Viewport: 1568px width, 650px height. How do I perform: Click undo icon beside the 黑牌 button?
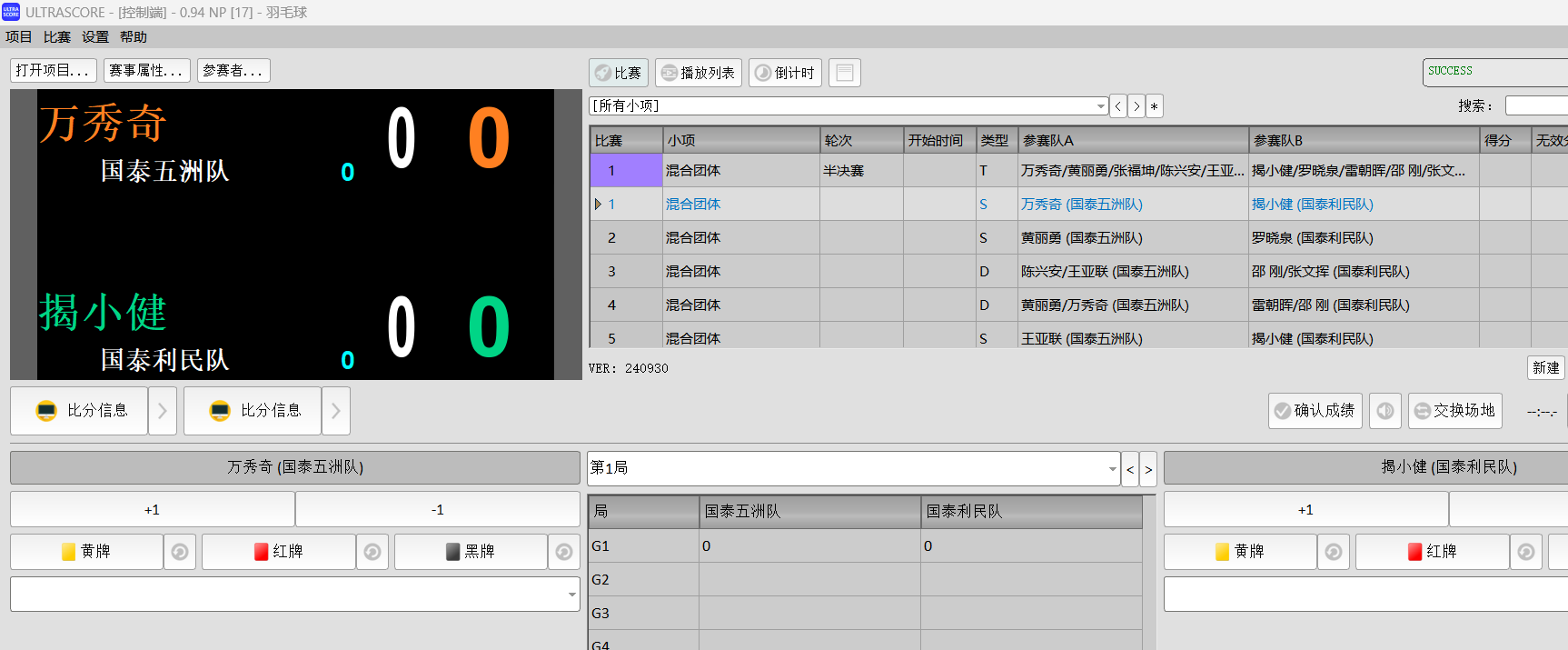point(564,552)
